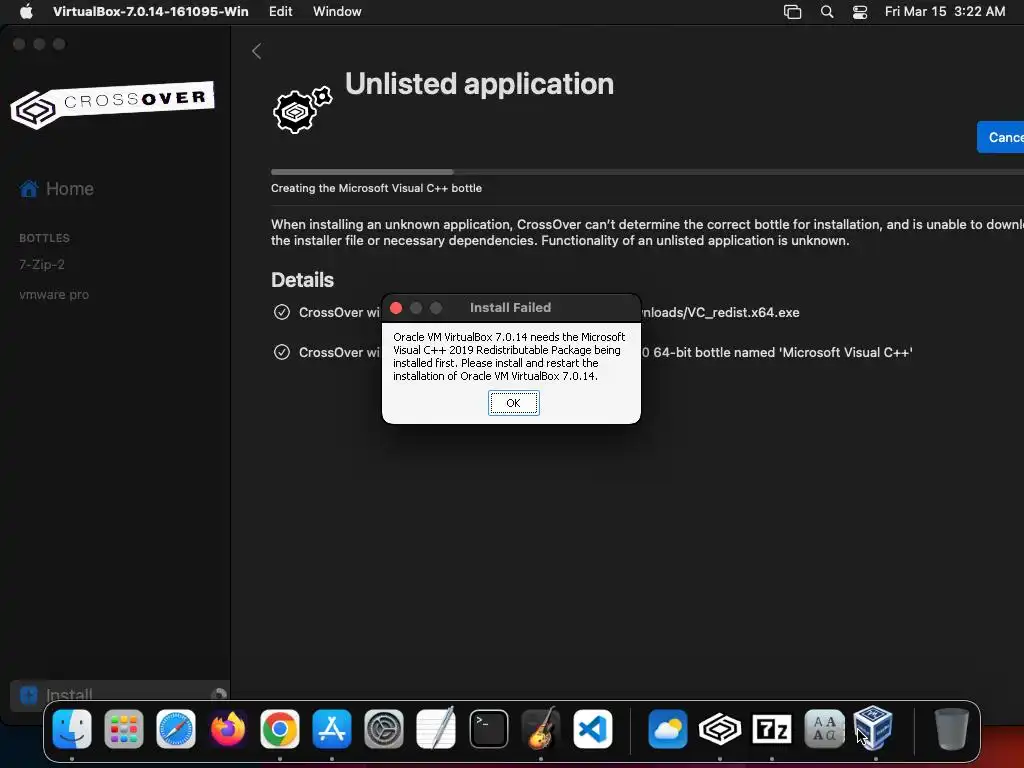Open Terminal from the Dock
1024x768 pixels.
point(488,729)
